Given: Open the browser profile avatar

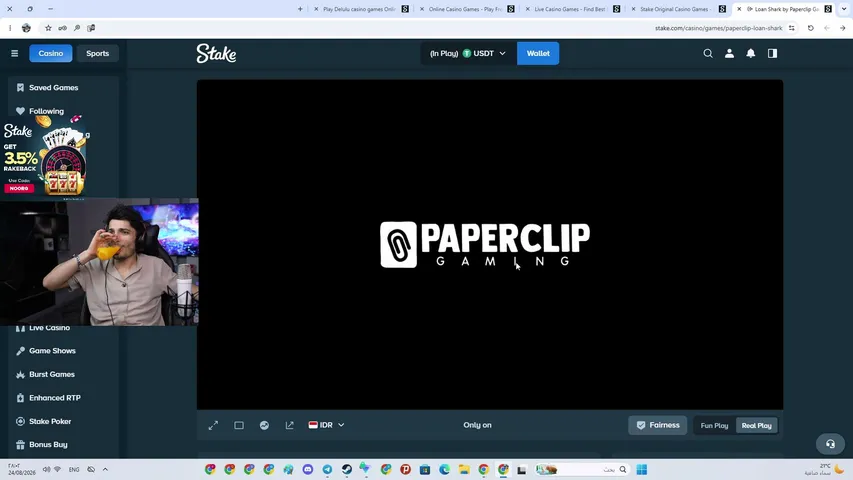Looking at the screenshot, I should tap(26, 28).
